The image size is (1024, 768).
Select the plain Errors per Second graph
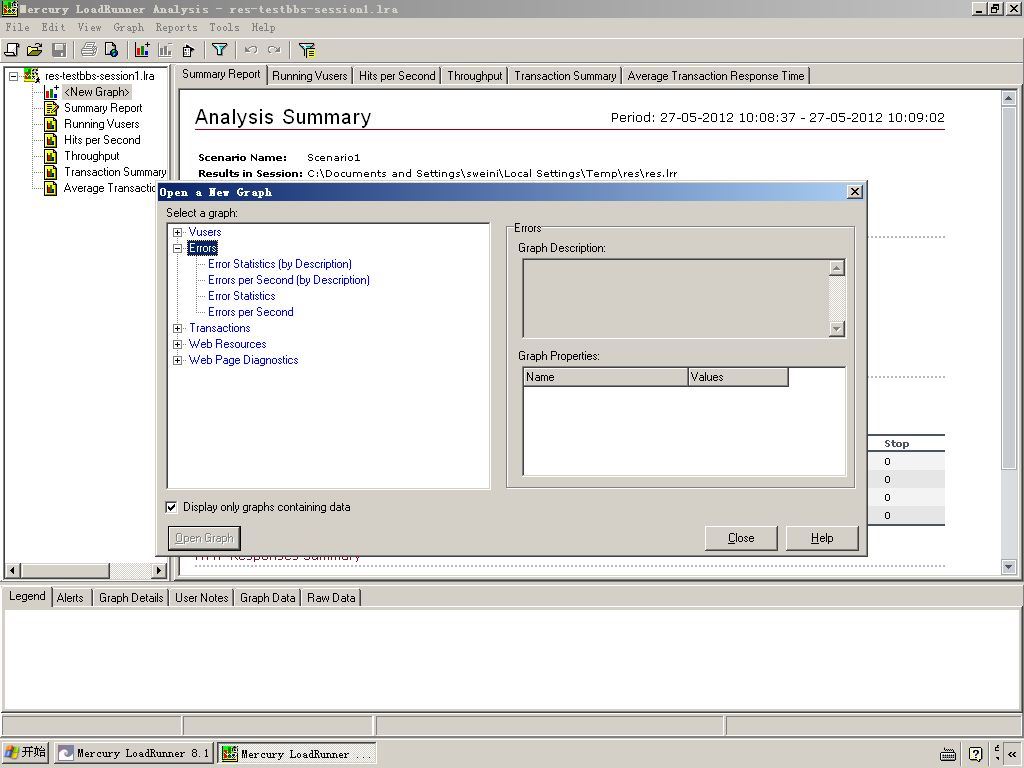(251, 312)
